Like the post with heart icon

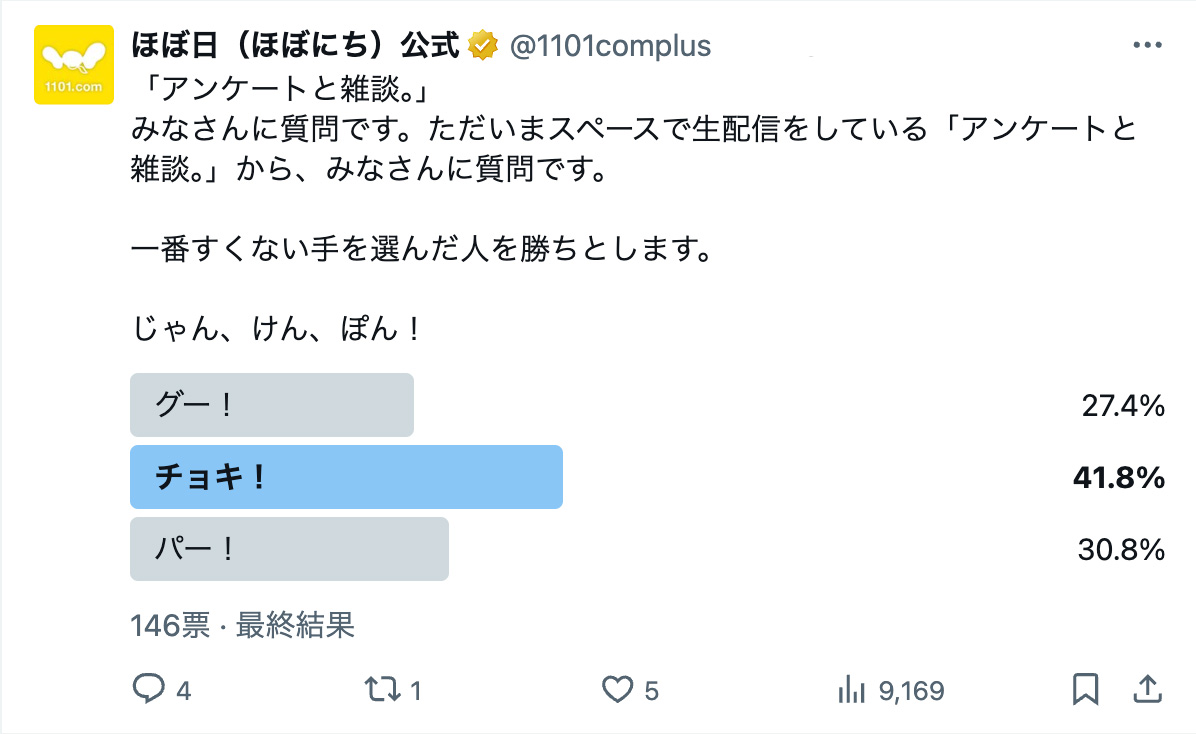618,689
